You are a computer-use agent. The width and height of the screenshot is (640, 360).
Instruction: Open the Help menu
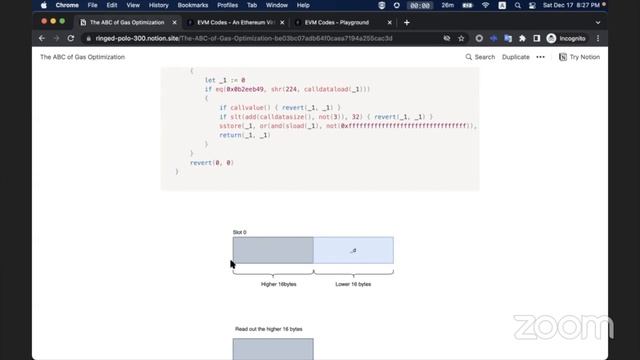[303, 5]
